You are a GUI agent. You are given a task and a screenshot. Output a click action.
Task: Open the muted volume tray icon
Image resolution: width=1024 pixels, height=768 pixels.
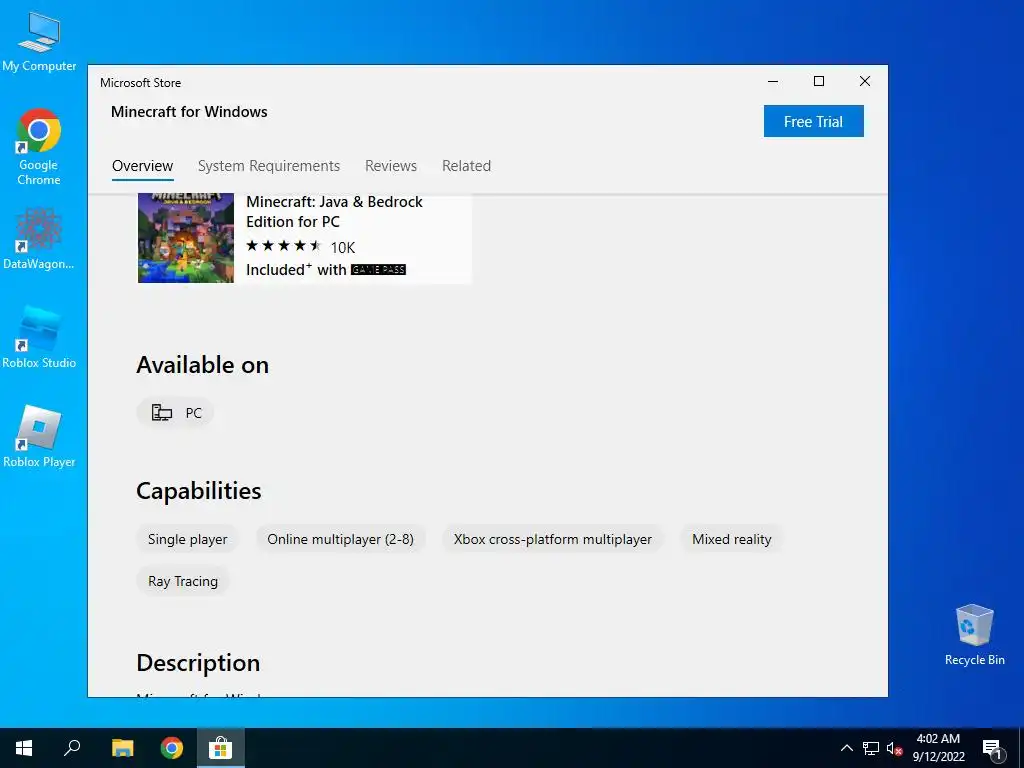click(x=894, y=748)
